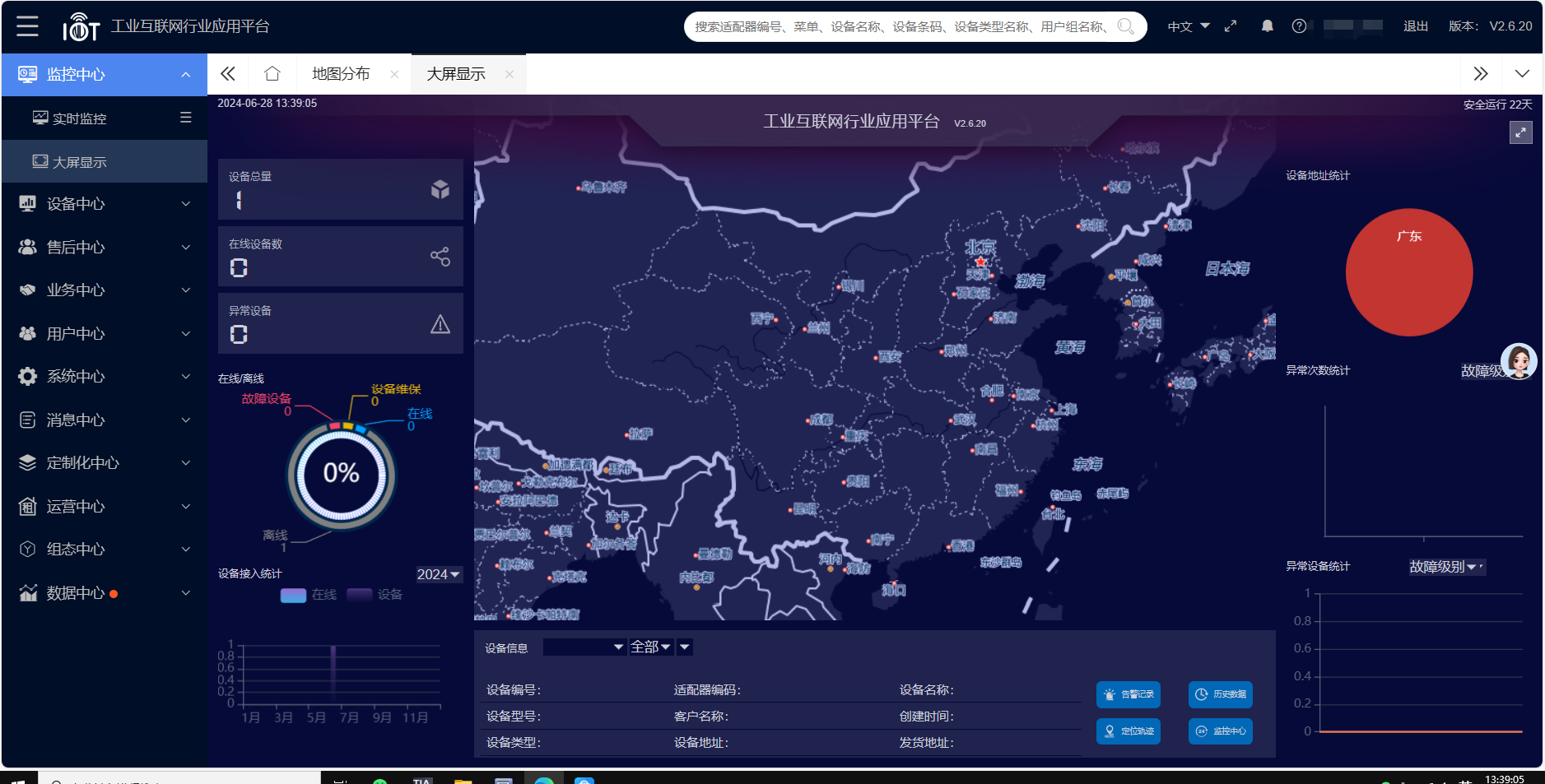The image size is (1545, 784).
Task: Open the tab options chevron dropdown
Action: pyautogui.click(x=1522, y=74)
